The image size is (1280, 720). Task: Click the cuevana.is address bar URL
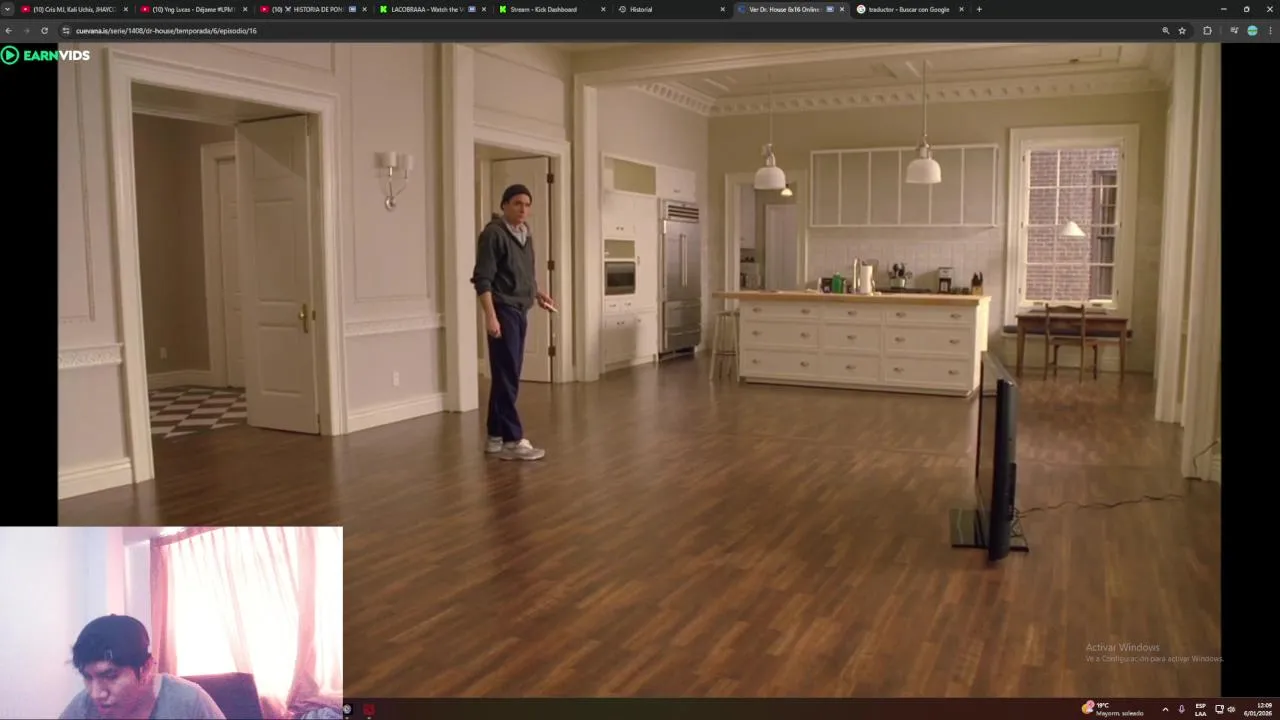pyautogui.click(x=166, y=31)
